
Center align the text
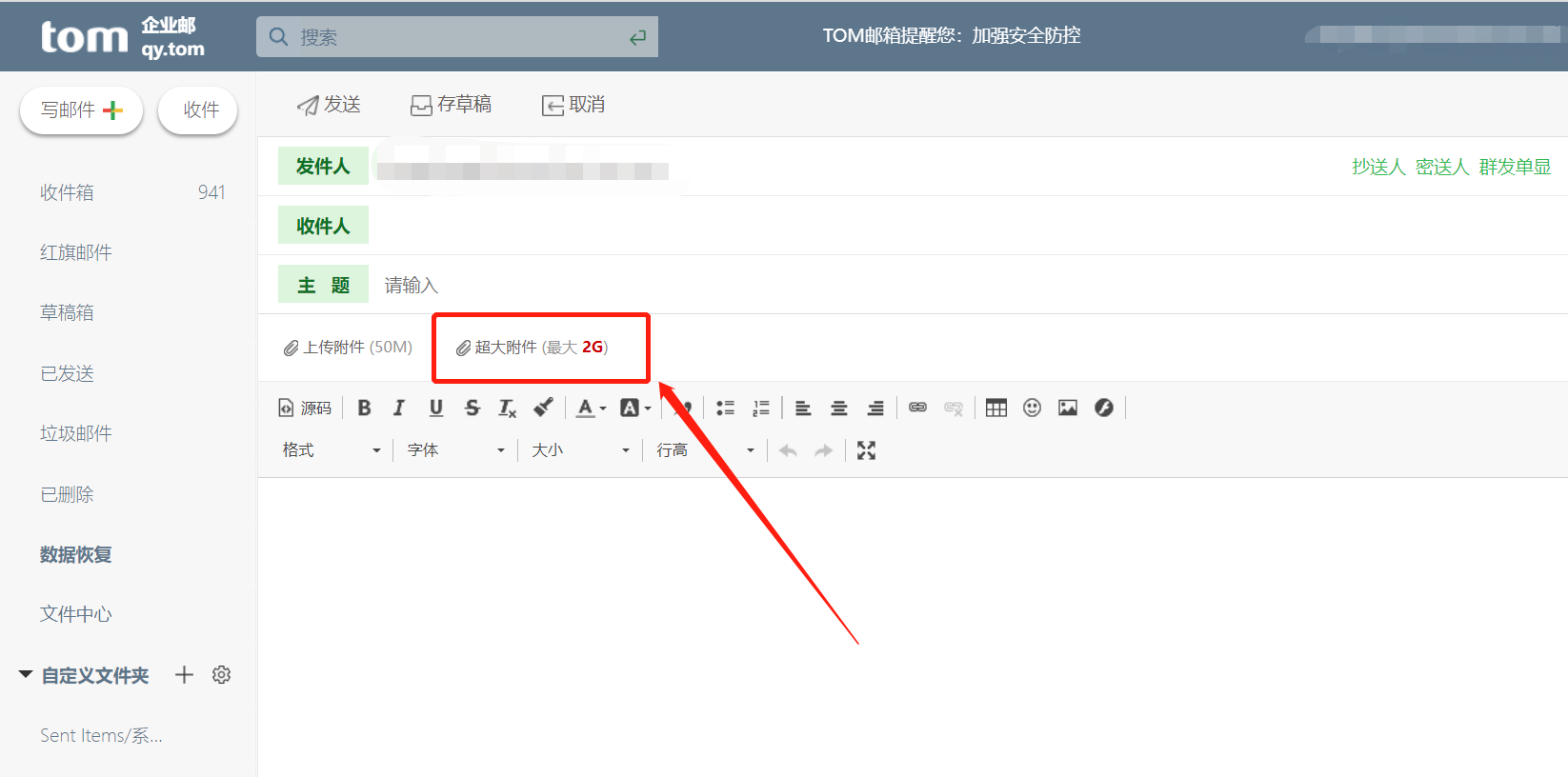coord(839,408)
